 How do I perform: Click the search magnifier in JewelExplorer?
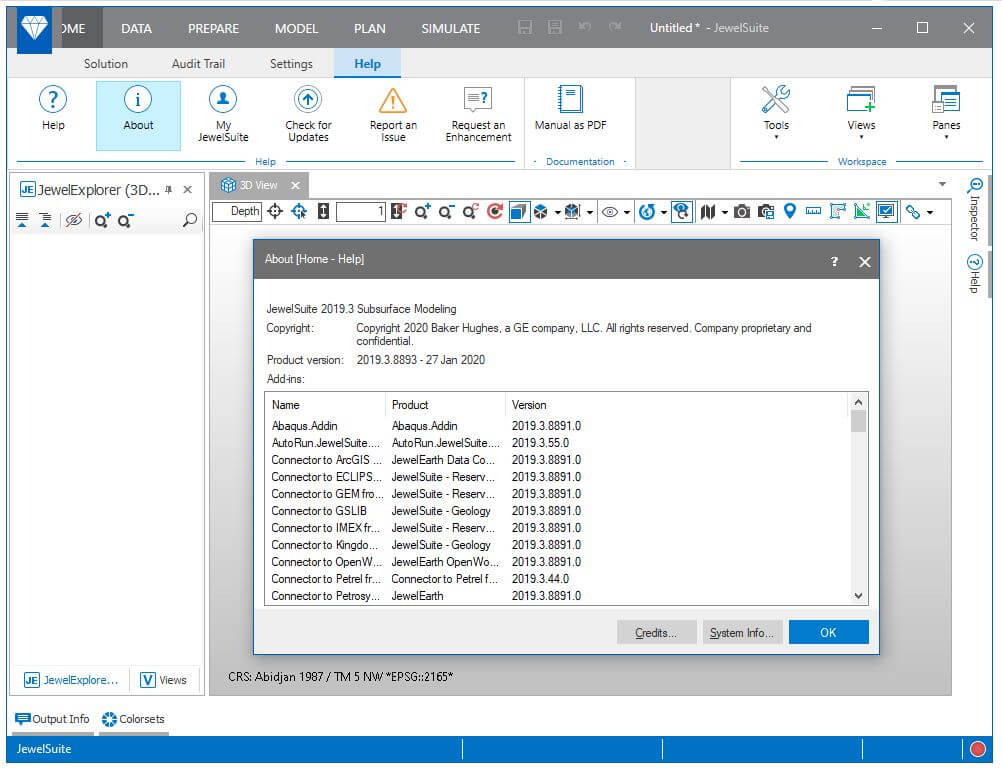click(x=190, y=221)
